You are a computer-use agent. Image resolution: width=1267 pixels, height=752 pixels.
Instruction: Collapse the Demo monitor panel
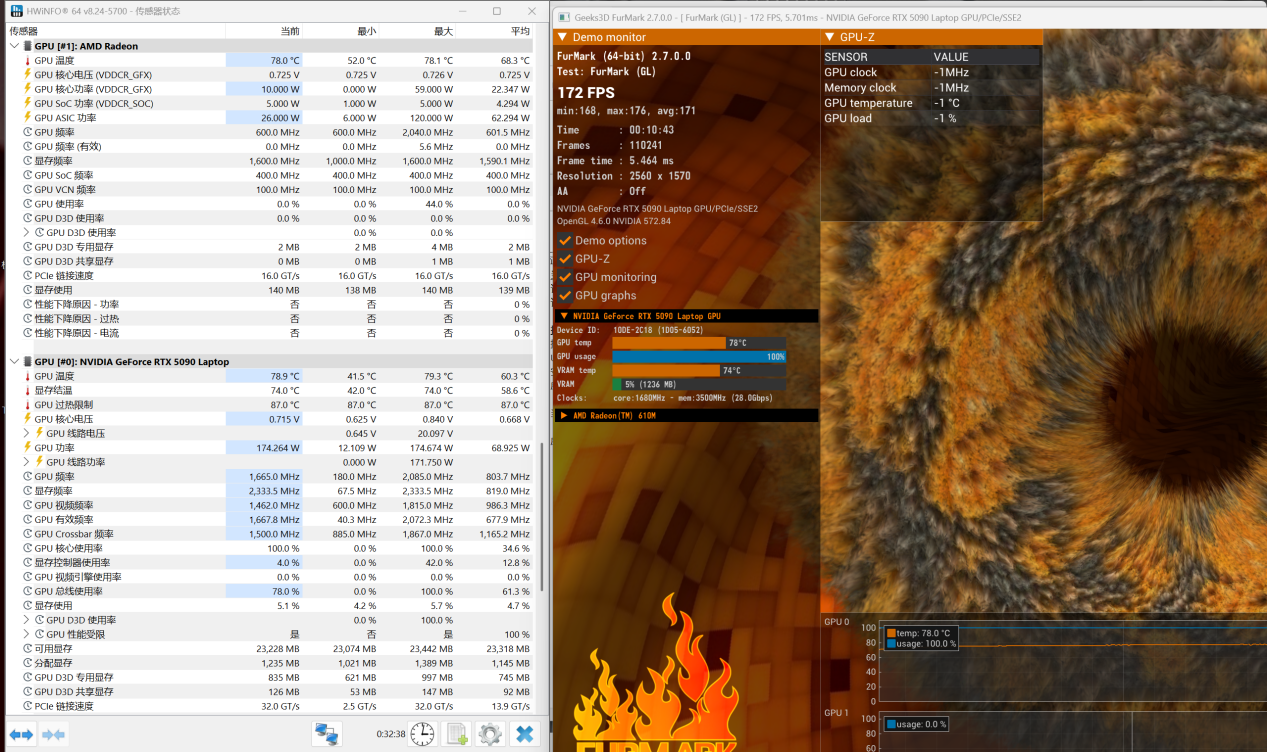click(x=562, y=37)
